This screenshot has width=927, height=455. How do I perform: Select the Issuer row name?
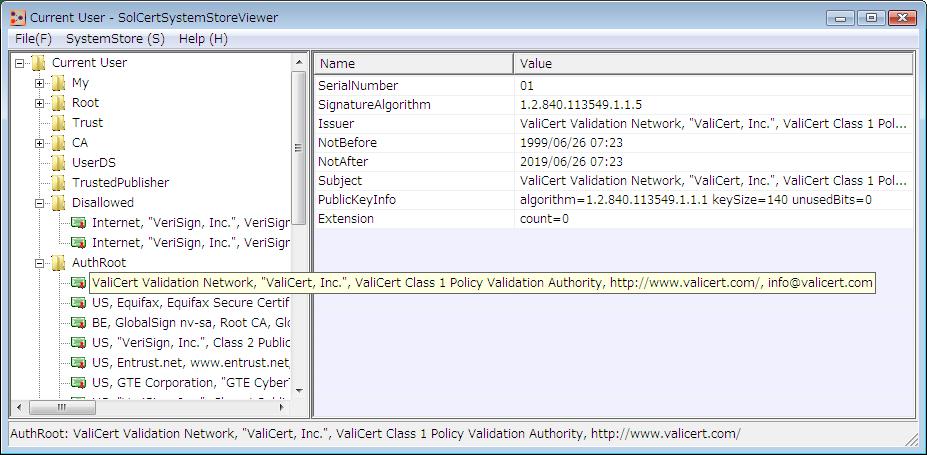336,124
